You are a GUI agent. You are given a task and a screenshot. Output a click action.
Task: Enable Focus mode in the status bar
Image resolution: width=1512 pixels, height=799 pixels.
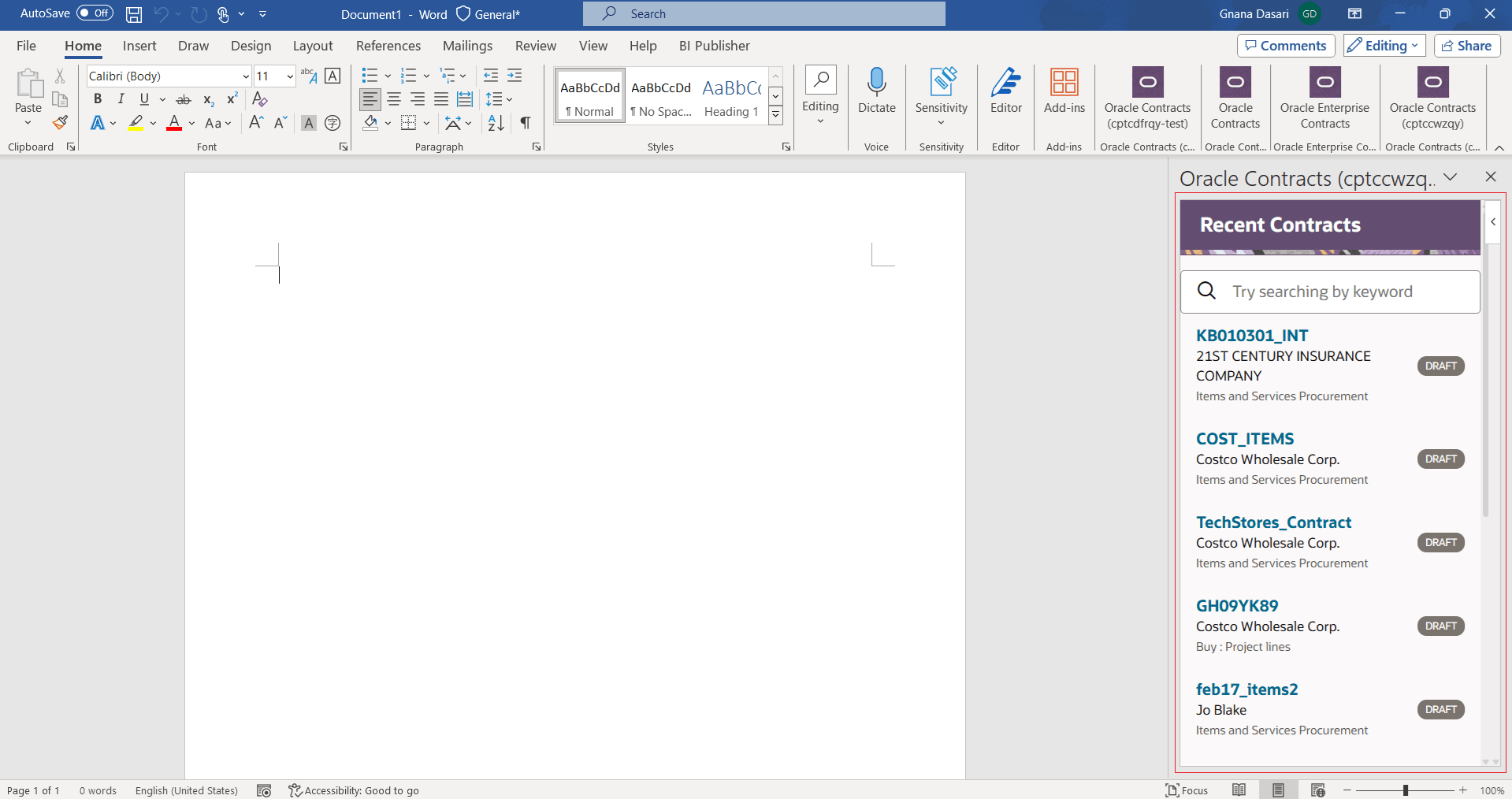[1186, 790]
